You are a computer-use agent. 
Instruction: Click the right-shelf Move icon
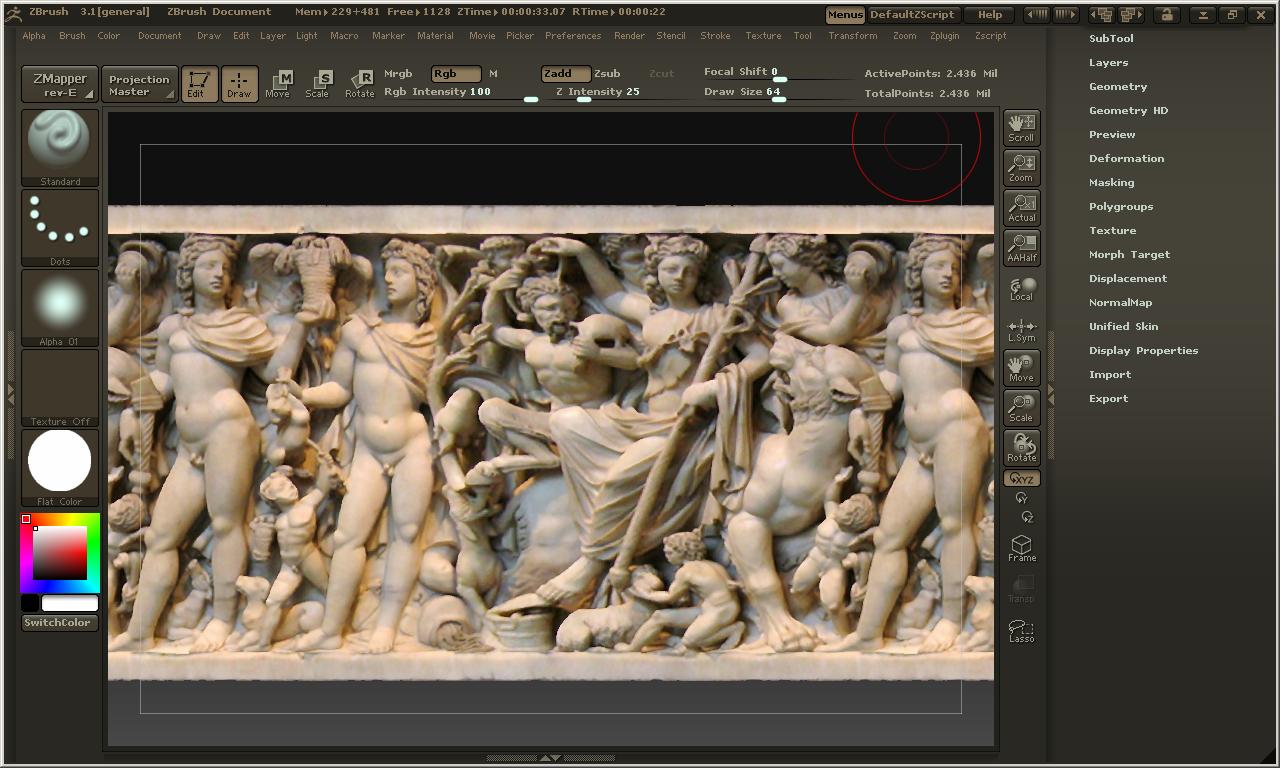tap(1021, 367)
